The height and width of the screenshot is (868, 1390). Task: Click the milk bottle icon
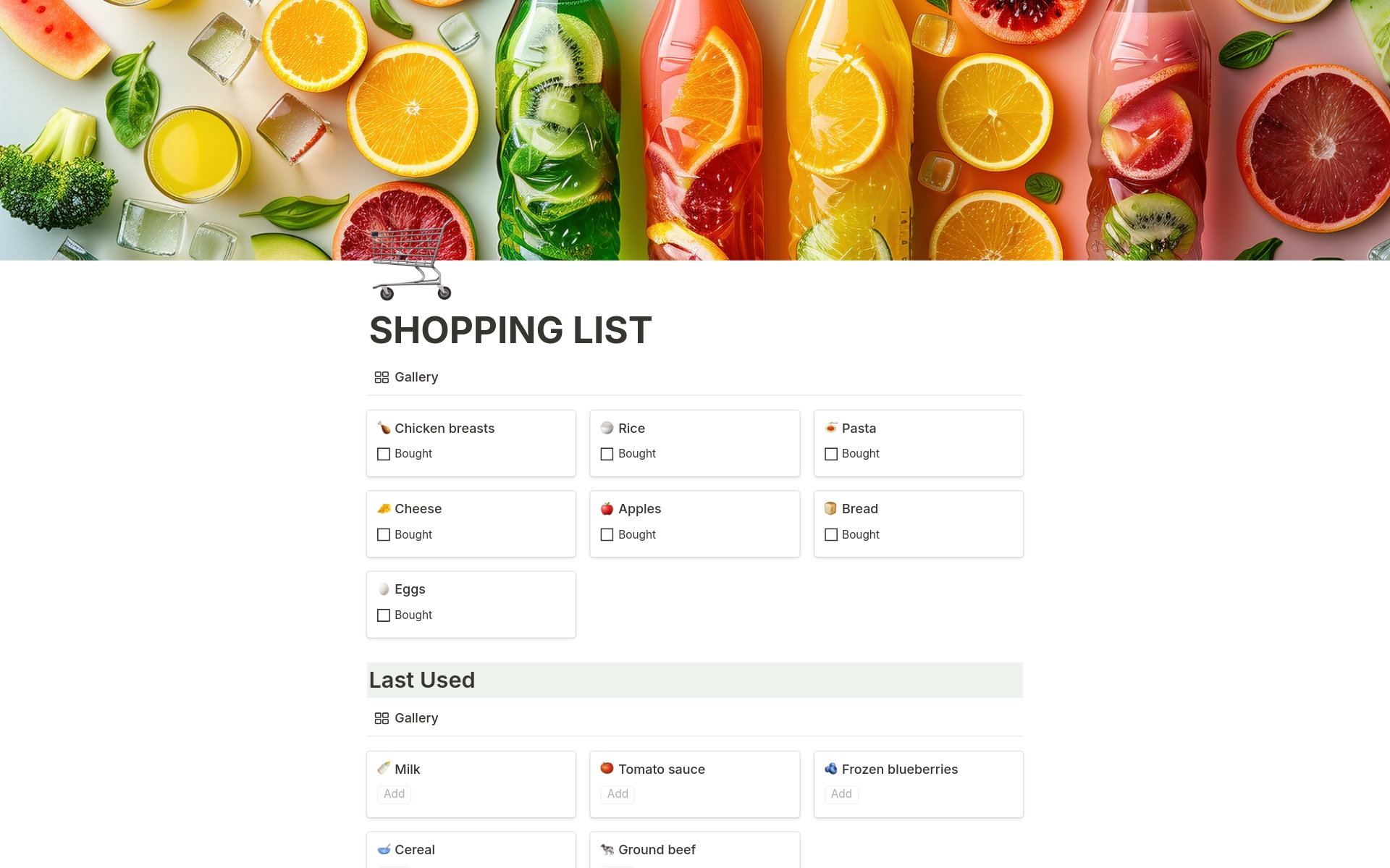(384, 769)
